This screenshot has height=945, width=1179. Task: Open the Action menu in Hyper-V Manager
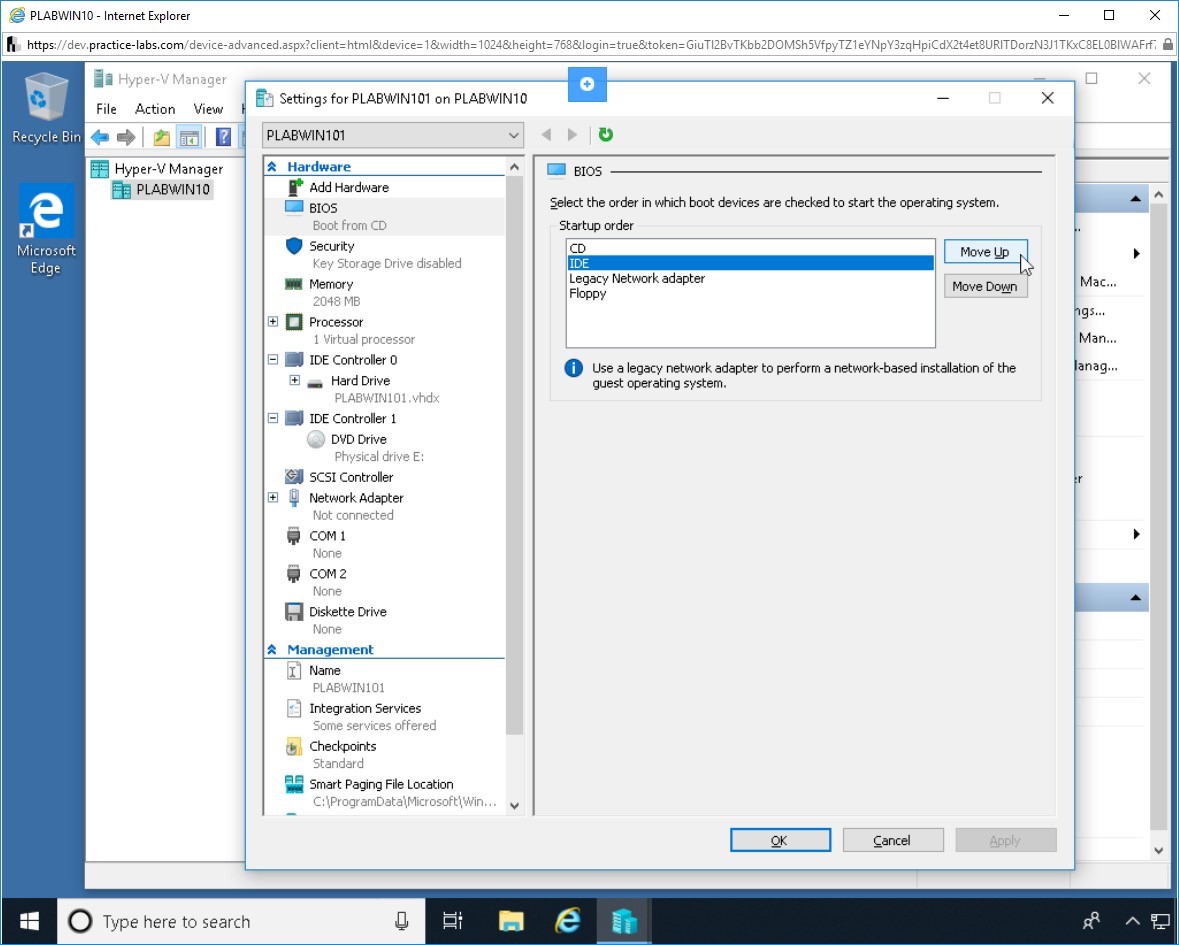(155, 109)
